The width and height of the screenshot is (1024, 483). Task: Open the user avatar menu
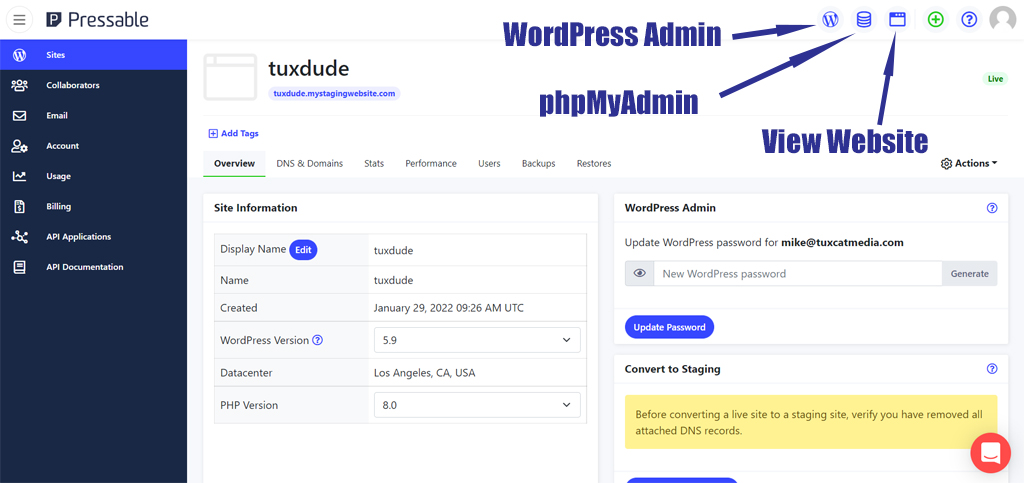pyautogui.click(x=1002, y=20)
